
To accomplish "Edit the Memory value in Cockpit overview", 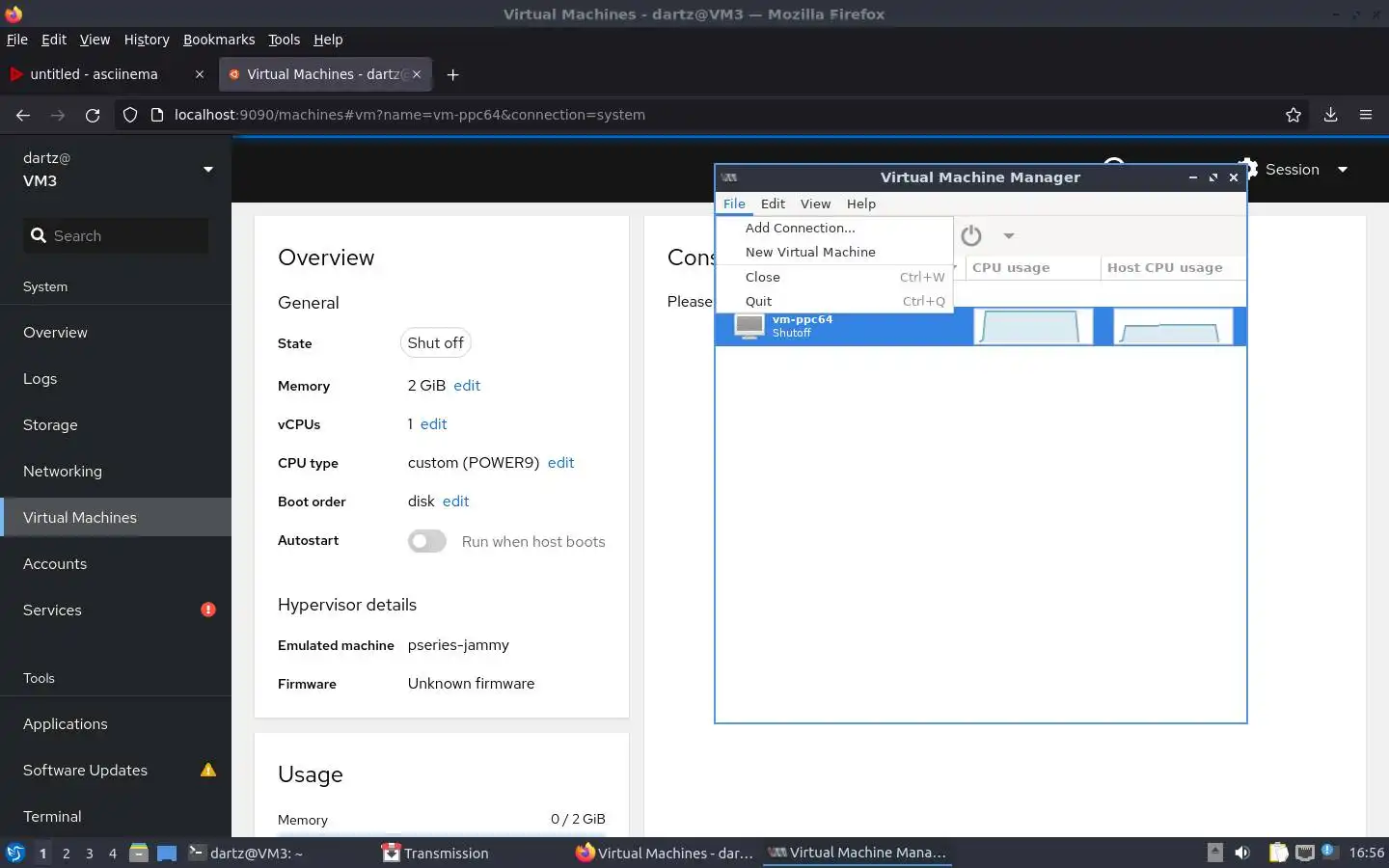I will click(x=467, y=385).
